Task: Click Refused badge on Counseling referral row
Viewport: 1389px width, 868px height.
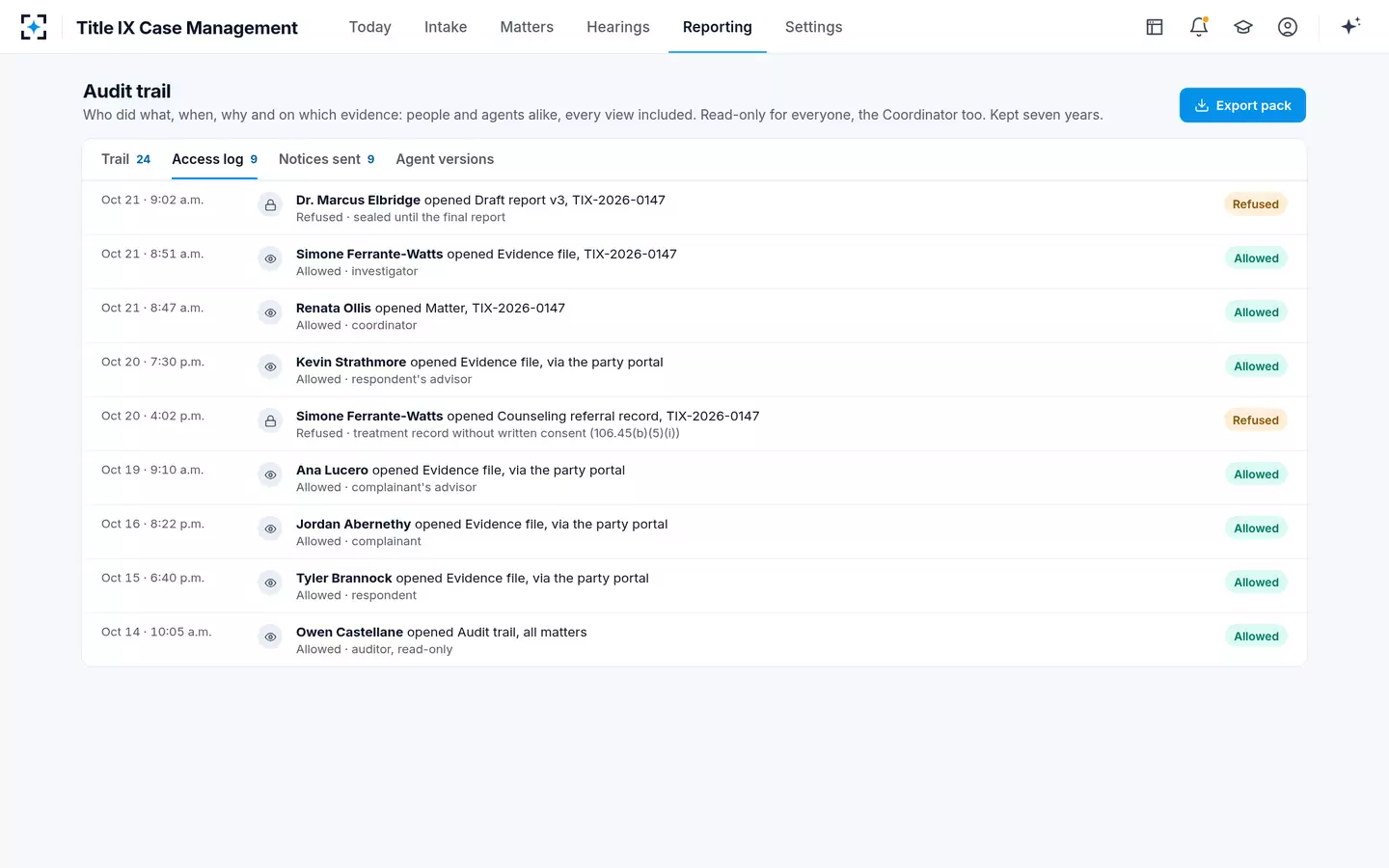Action: point(1255,420)
